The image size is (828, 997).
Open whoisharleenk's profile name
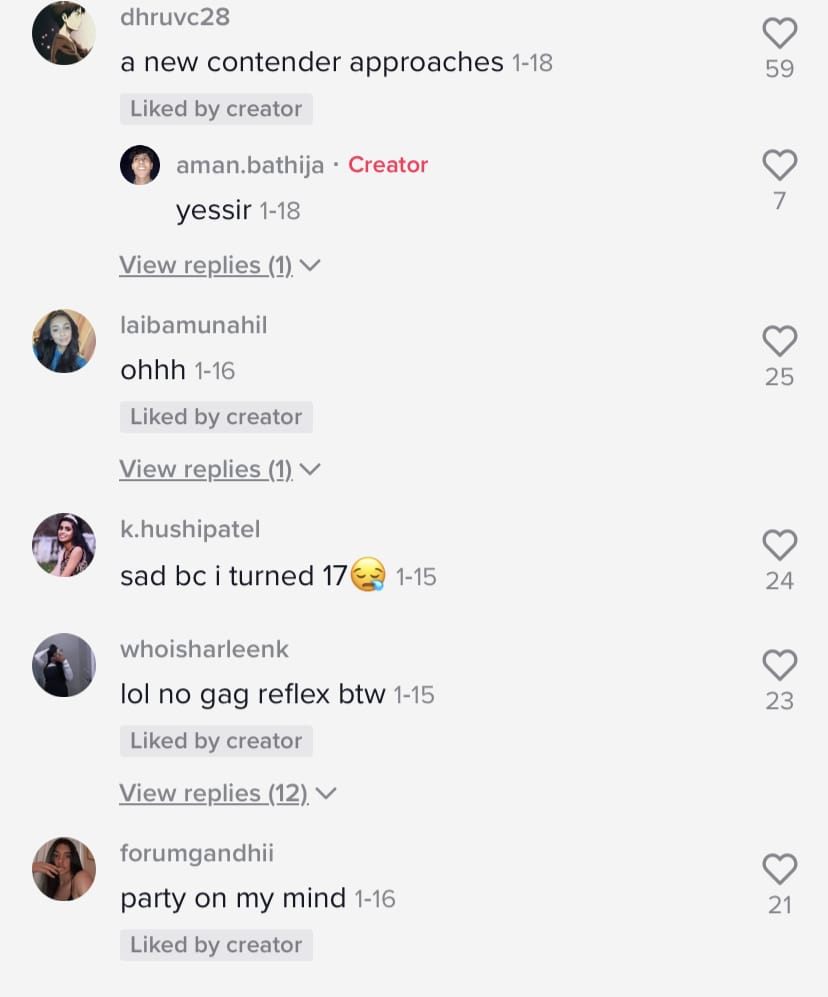tap(204, 649)
